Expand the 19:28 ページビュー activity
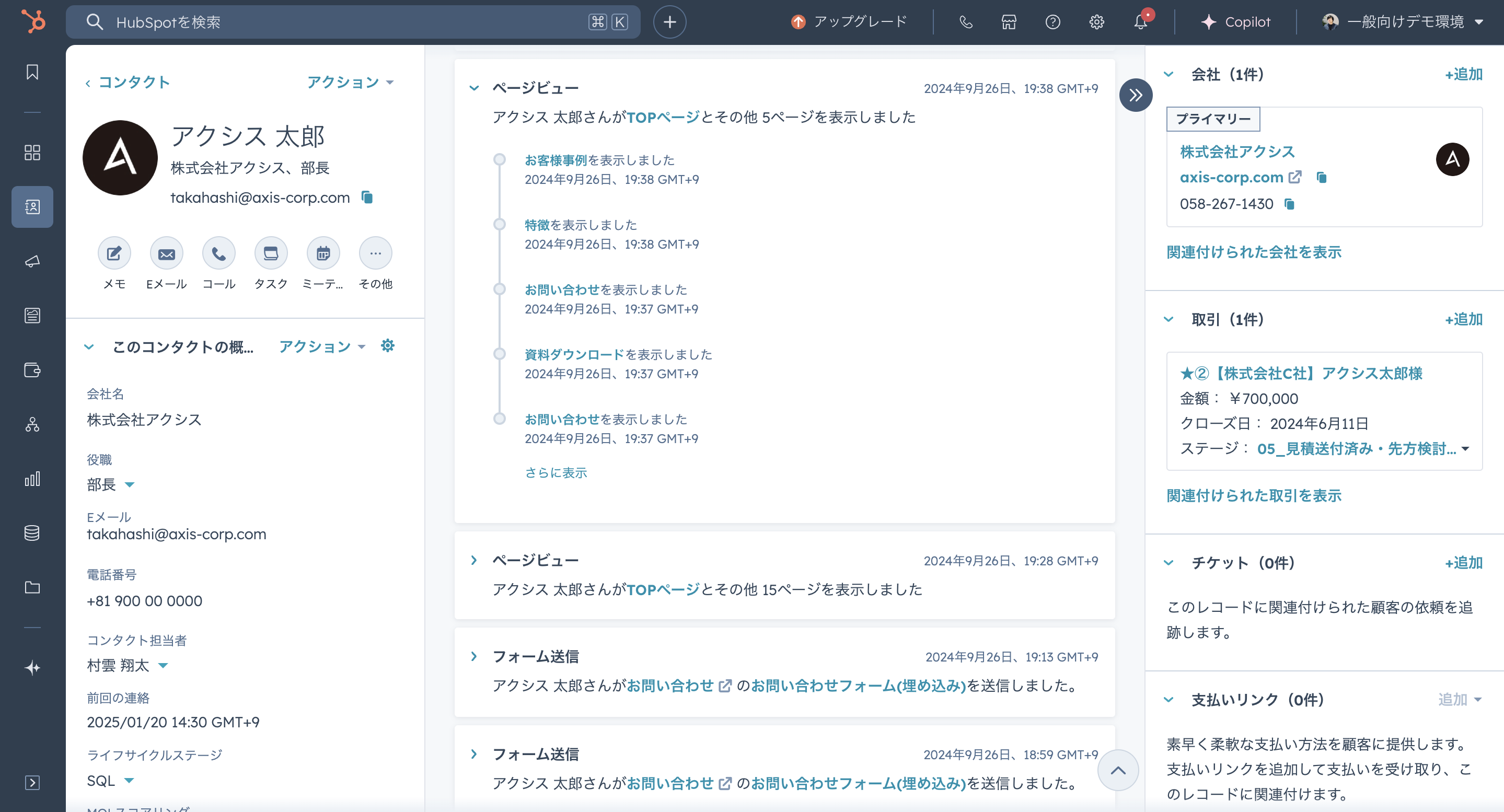The width and height of the screenshot is (1504, 812). click(474, 560)
